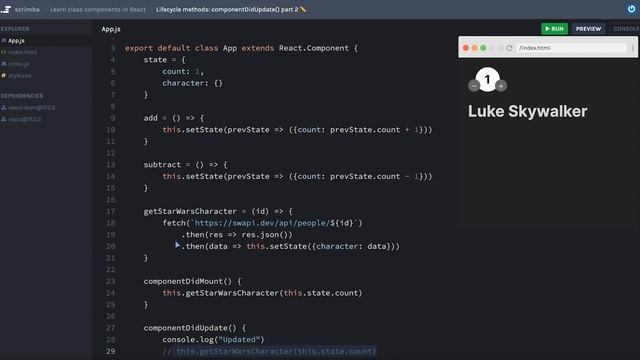Screen dimensions: 640x360
Task: Click 'this.setState({character: data})' on line 20
Action: pyautogui.click(x=320, y=247)
